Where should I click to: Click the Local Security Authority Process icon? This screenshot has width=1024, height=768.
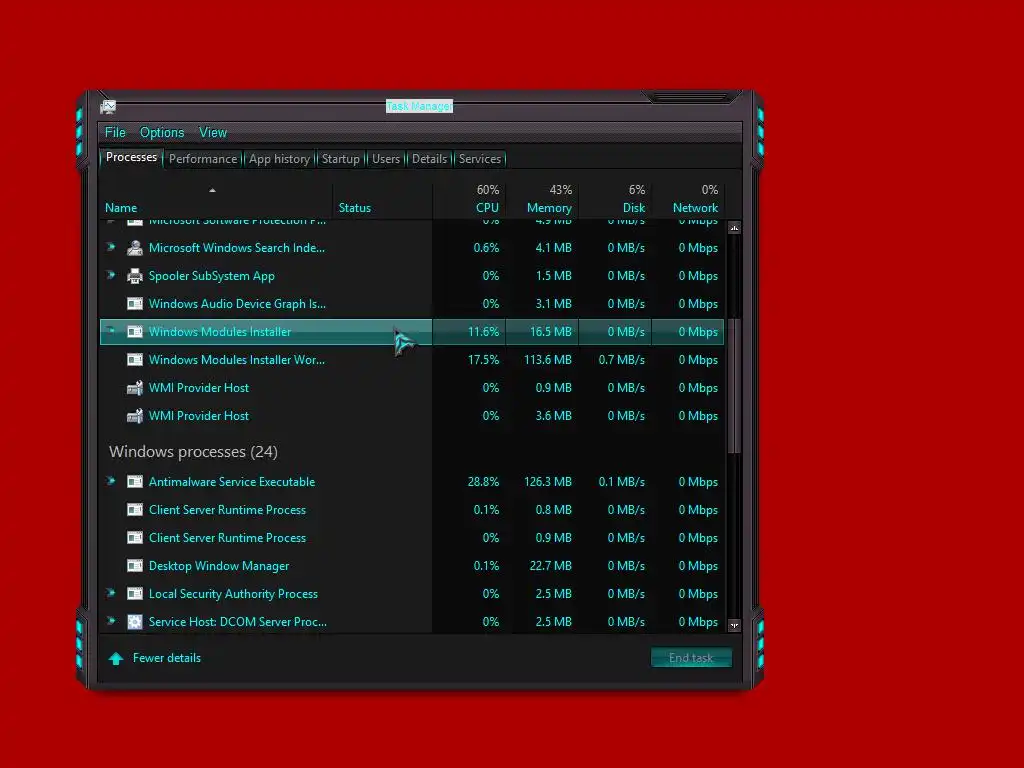[x=135, y=594]
